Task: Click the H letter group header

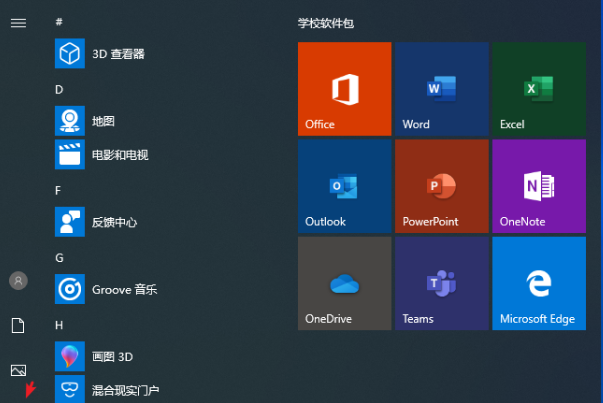Action: 59,325
